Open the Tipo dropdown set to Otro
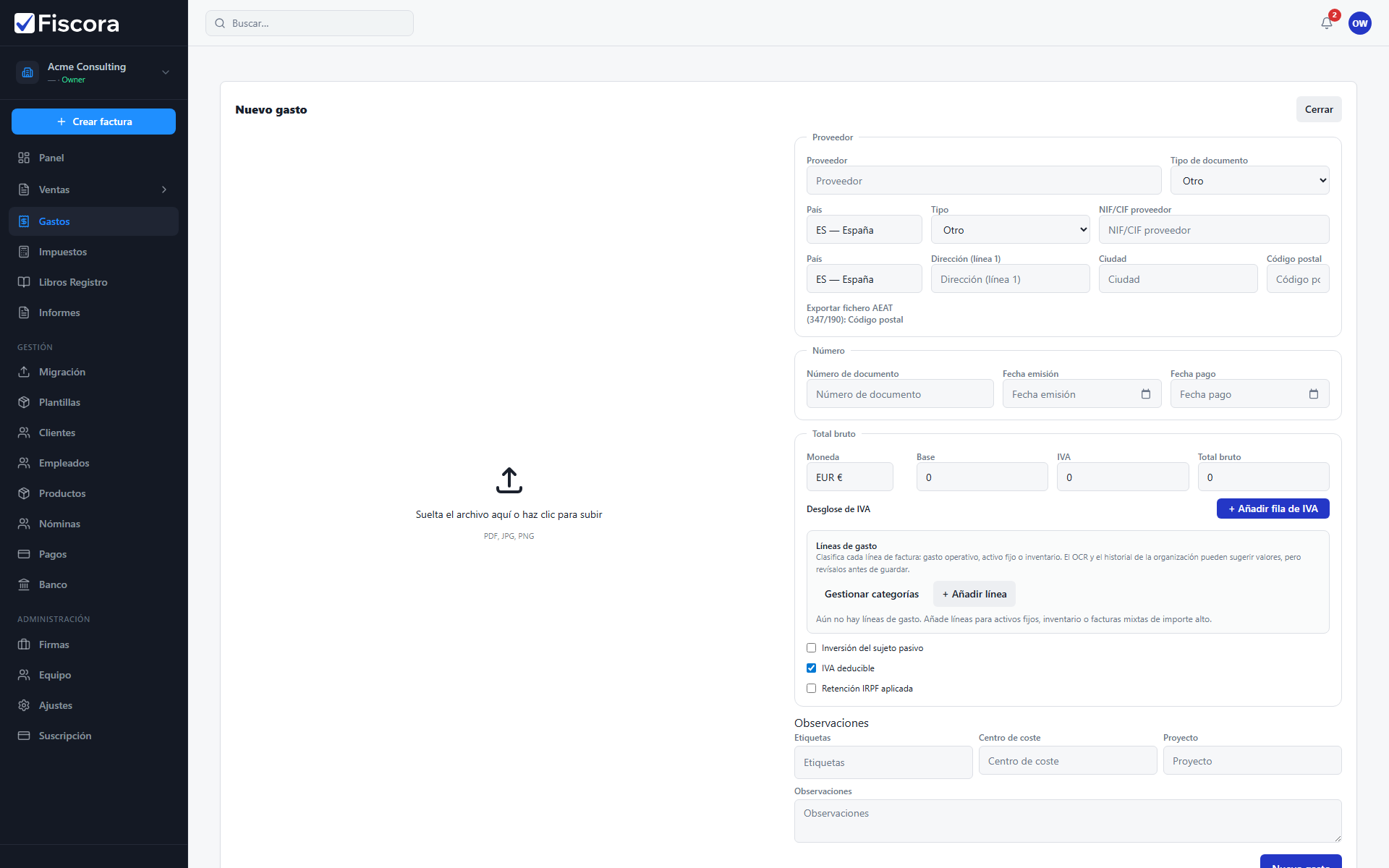The width and height of the screenshot is (1389, 868). (x=1010, y=230)
